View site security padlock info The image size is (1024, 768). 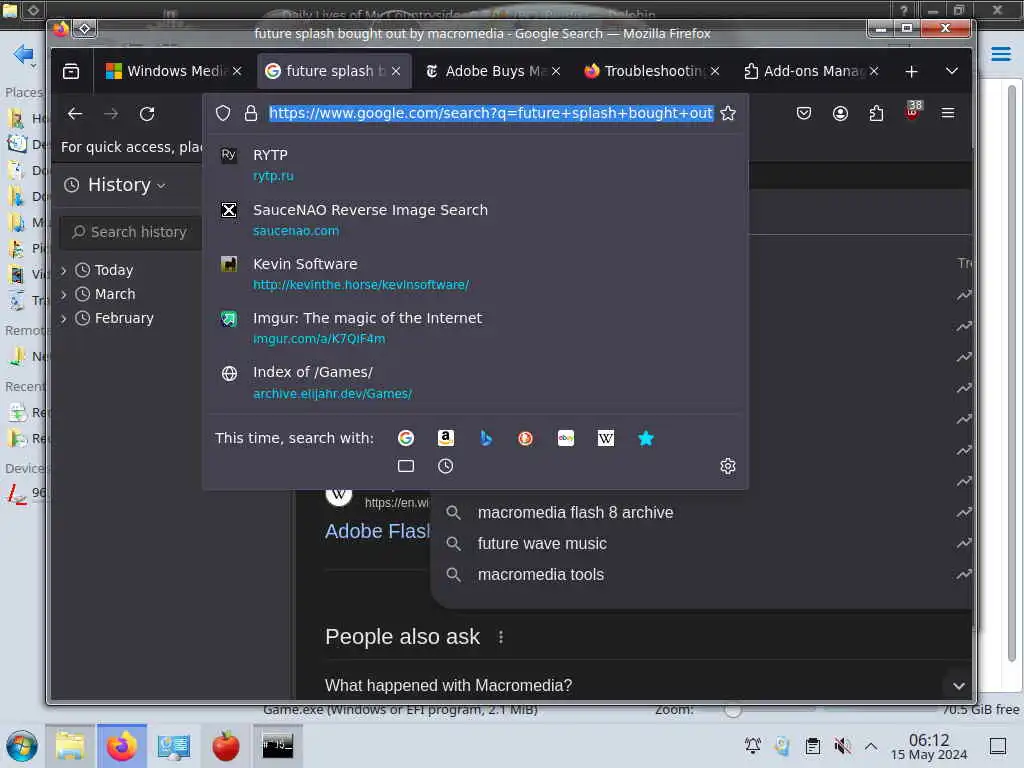point(251,114)
